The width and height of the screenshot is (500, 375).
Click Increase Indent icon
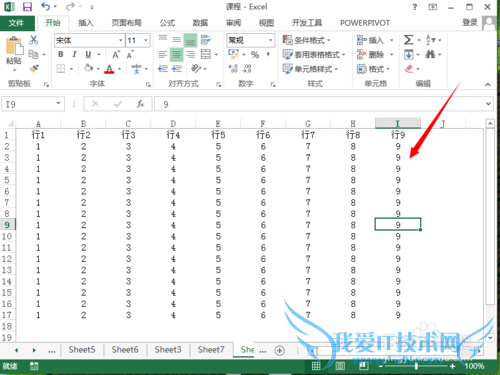[177, 69]
